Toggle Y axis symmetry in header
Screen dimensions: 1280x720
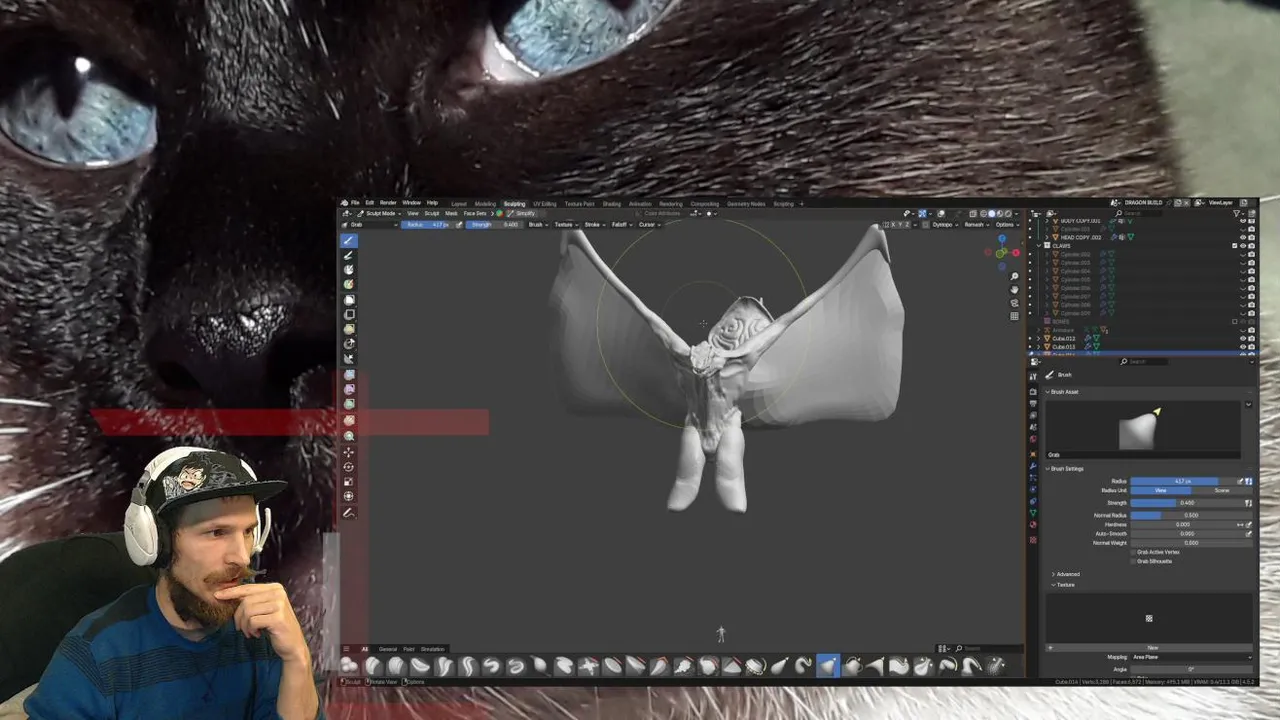(900, 224)
